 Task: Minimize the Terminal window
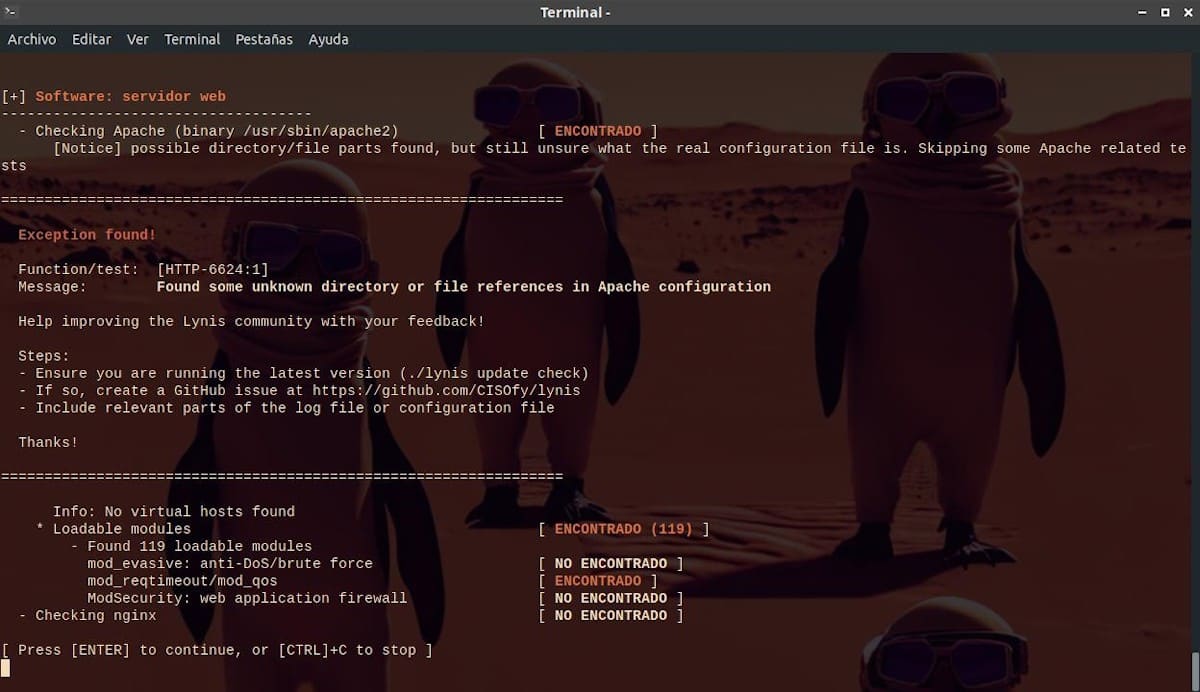[1143, 12]
